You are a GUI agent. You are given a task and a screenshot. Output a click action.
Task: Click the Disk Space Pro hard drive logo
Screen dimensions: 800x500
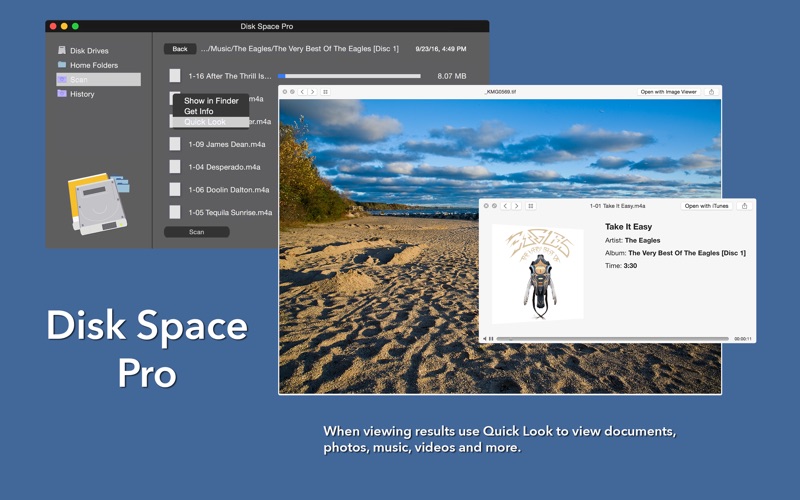pos(98,204)
